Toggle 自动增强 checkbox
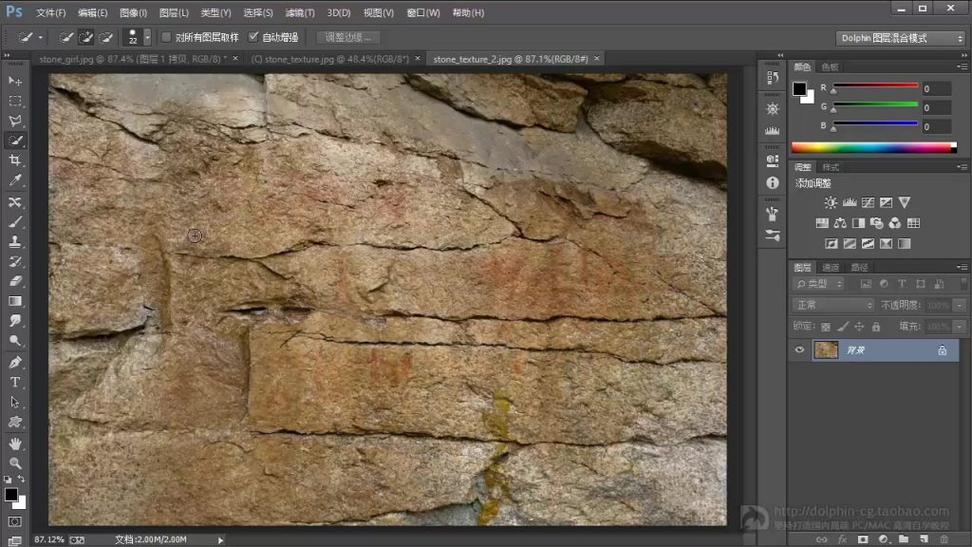Image resolution: width=972 pixels, height=547 pixels. click(x=253, y=37)
